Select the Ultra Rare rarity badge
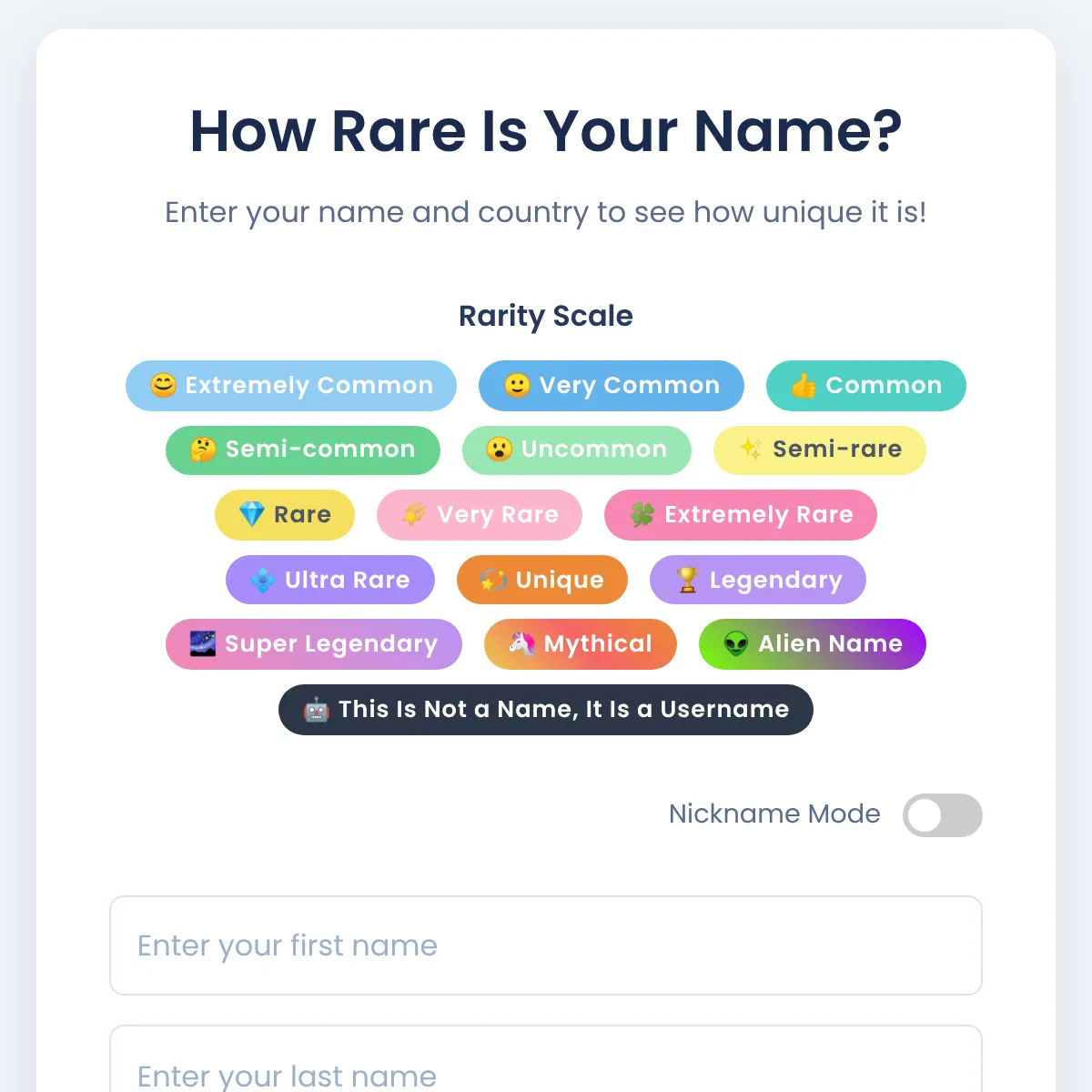Screen dimensions: 1092x1092 tap(330, 580)
